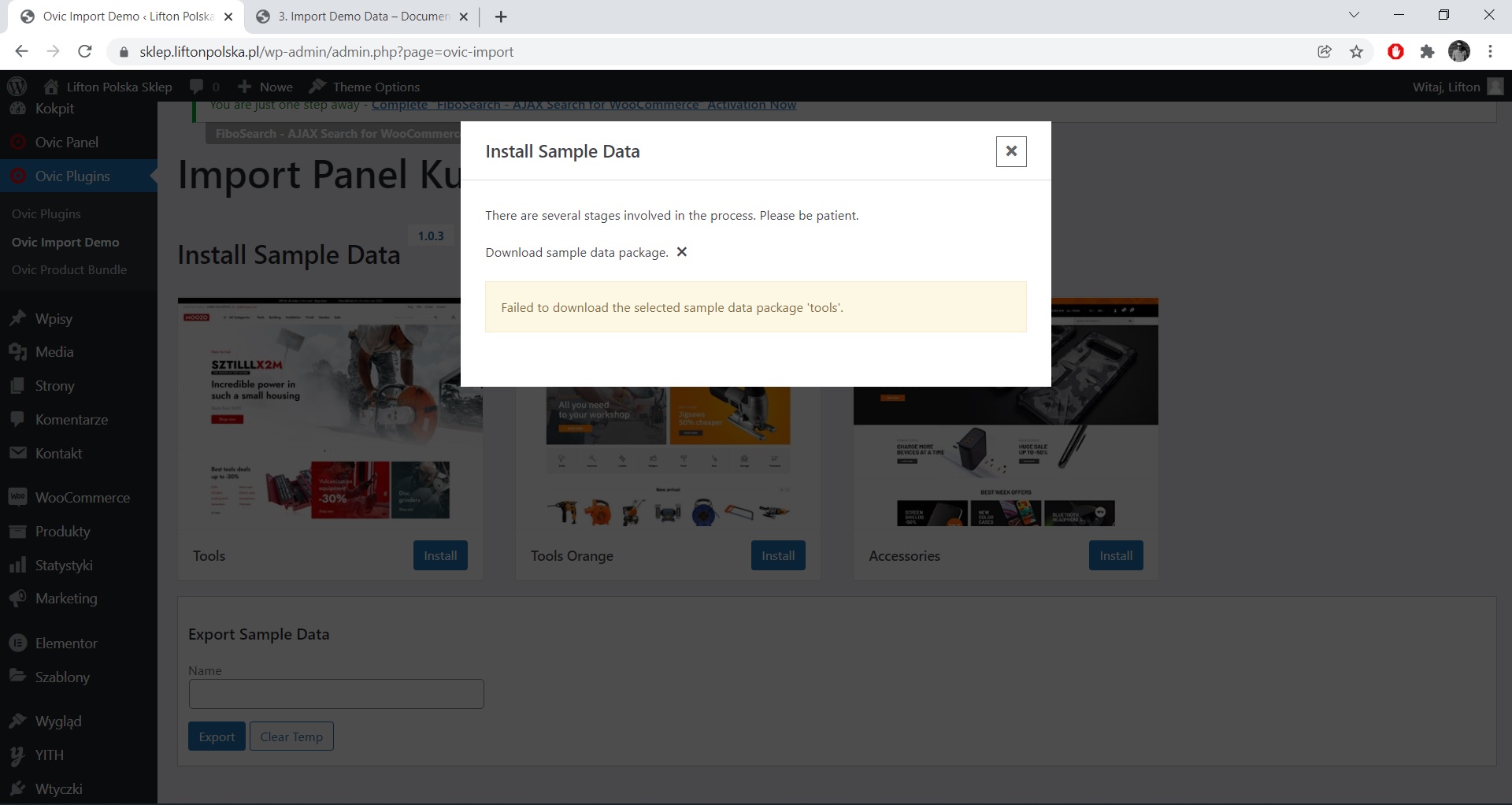
Task: Open Wygląd brush icon in the sidebar
Action: 17,721
